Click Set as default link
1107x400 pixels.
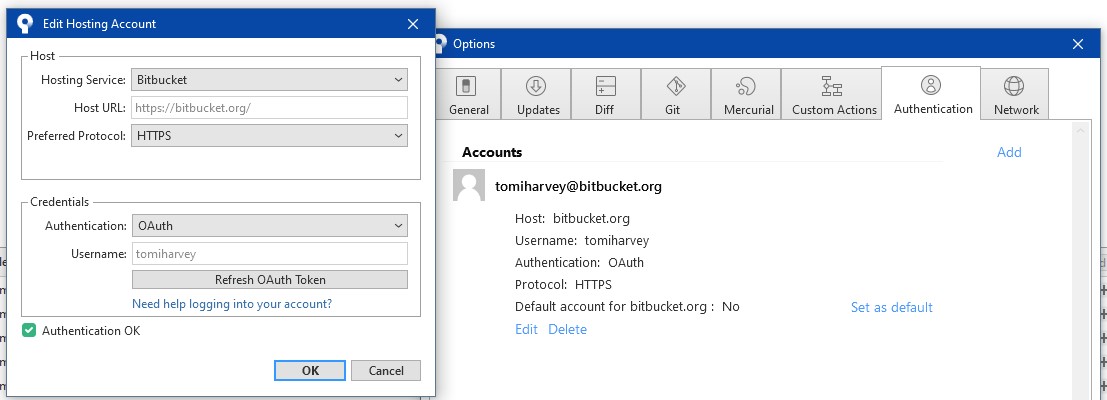[x=892, y=308]
